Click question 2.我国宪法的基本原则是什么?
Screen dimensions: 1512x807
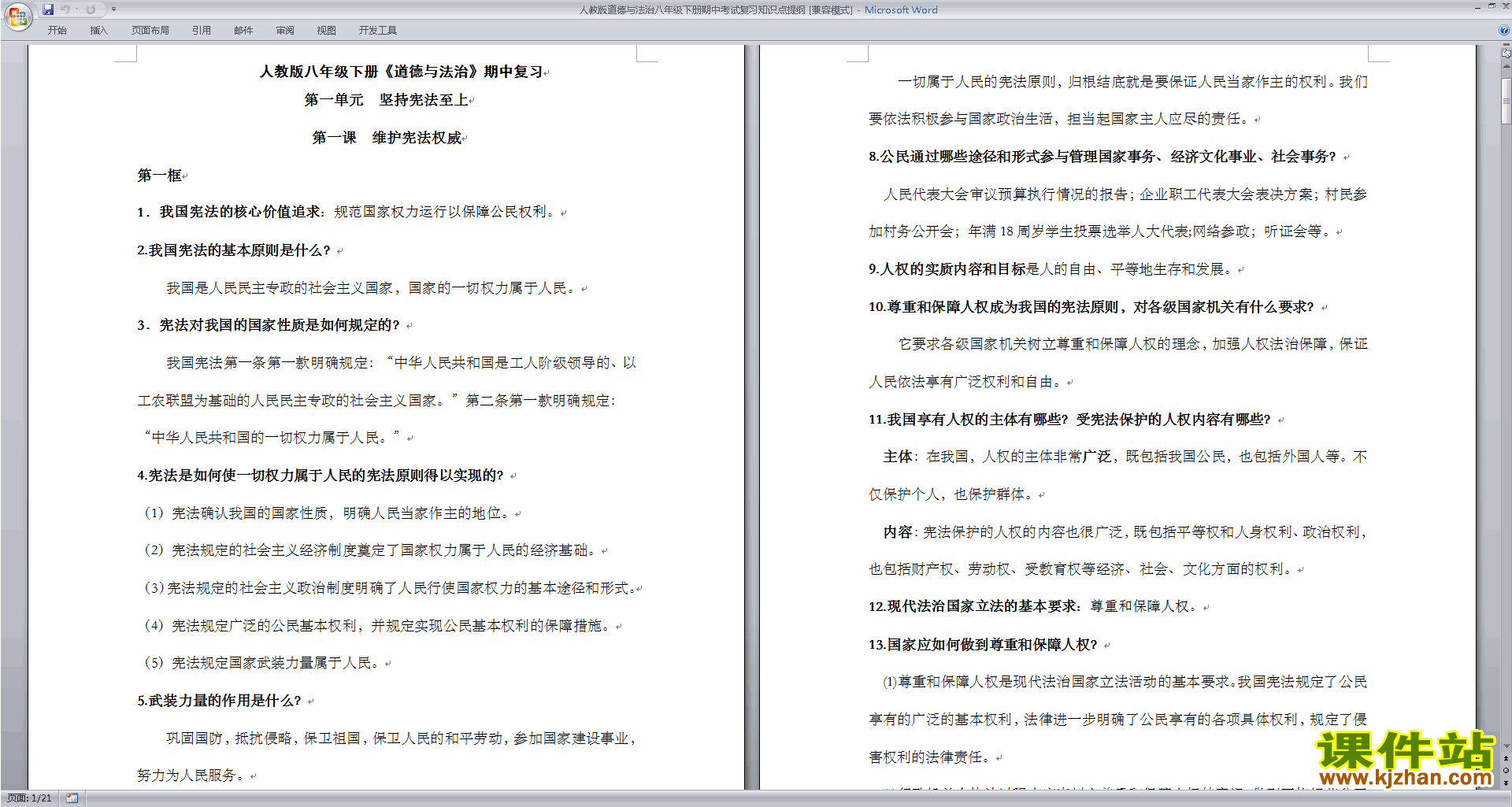point(234,250)
